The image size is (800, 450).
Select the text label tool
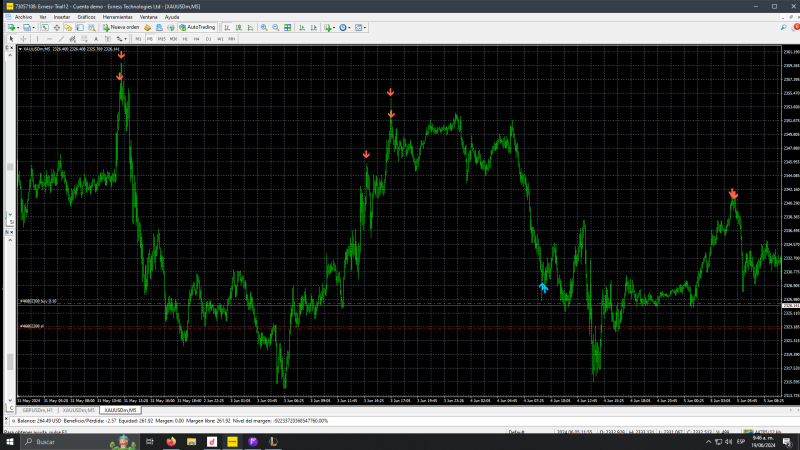pos(108,39)
